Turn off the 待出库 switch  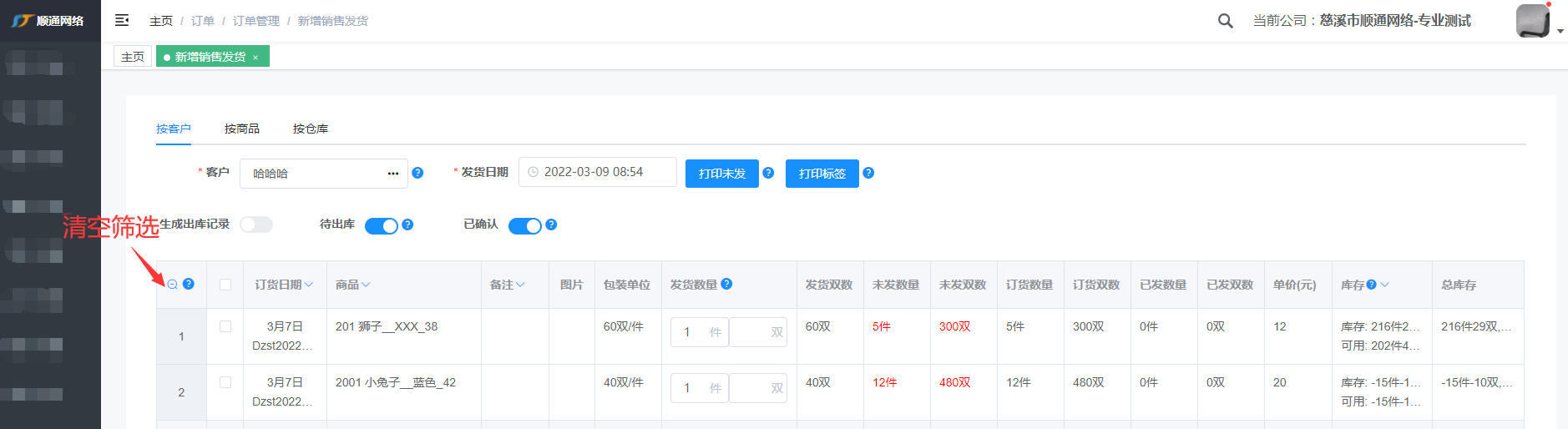[x=382, y=225]
